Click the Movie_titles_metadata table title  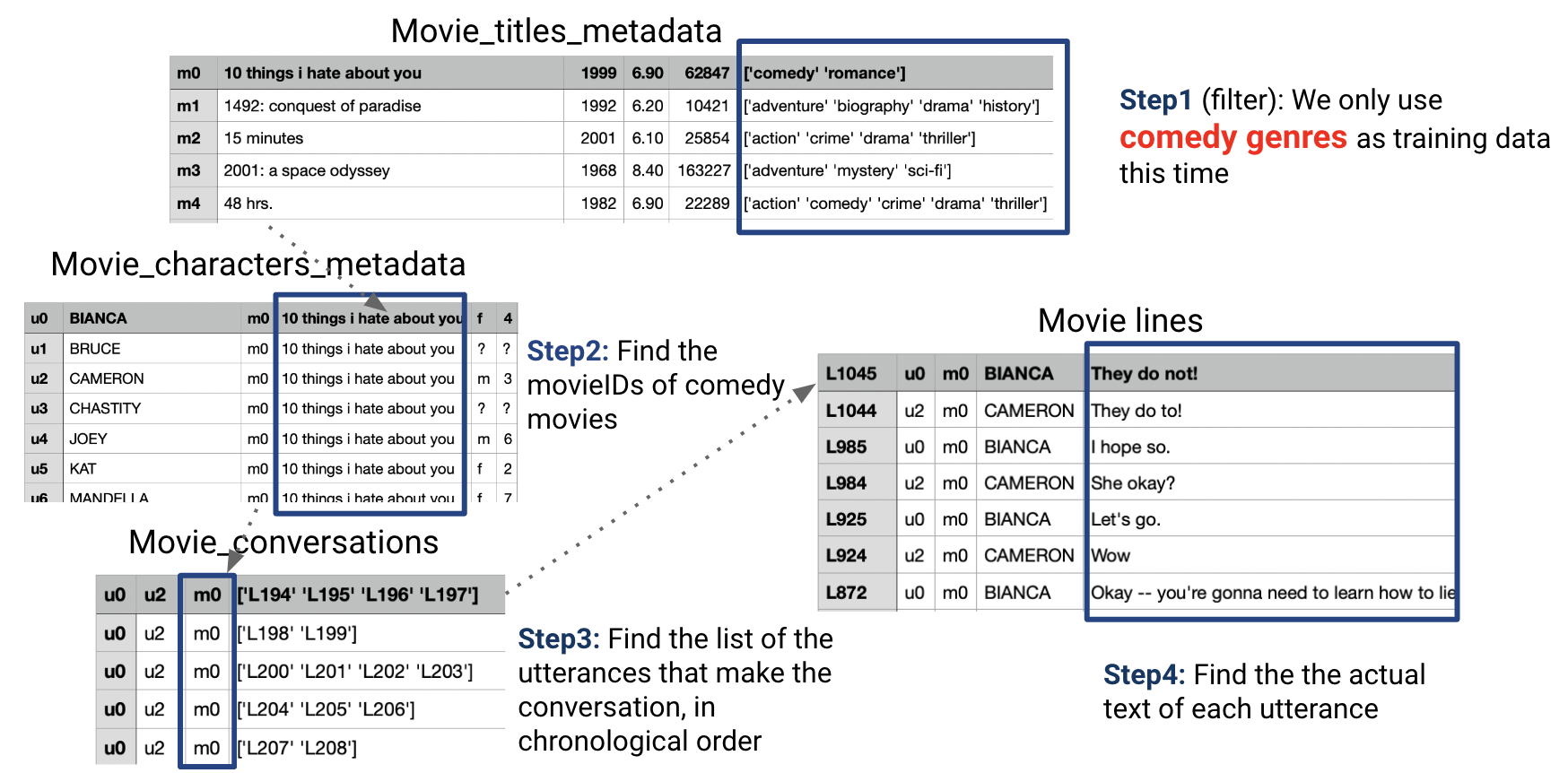[x=556, y=31]
